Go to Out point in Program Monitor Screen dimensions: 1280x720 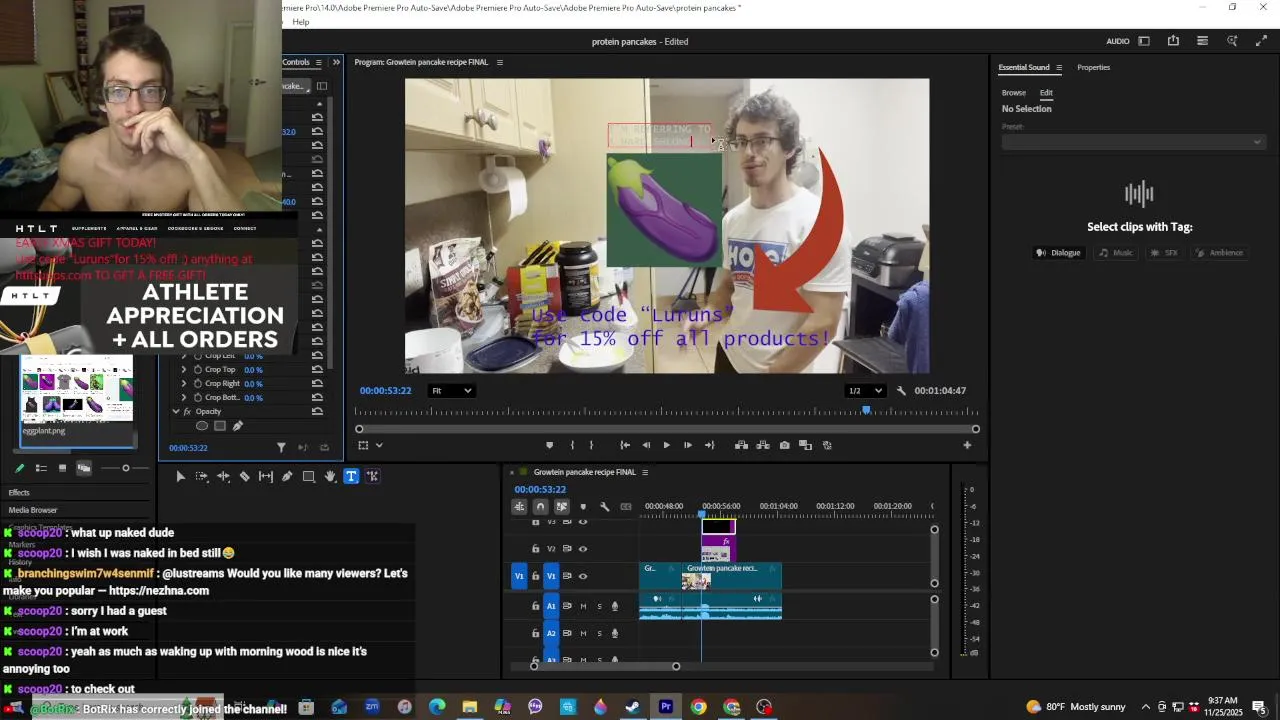pyautogui.click(x=710, y=445)
